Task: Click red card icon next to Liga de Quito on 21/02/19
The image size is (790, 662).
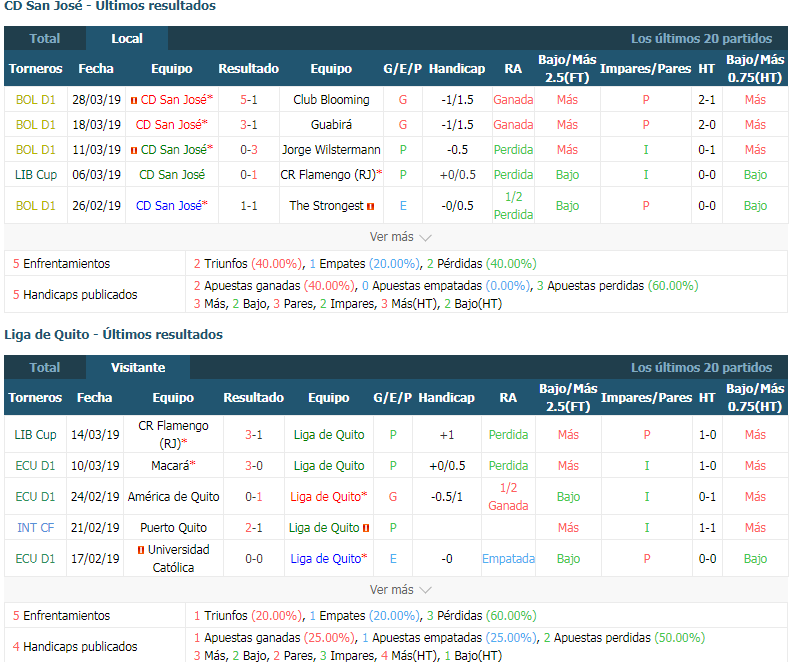Action: 366,528
